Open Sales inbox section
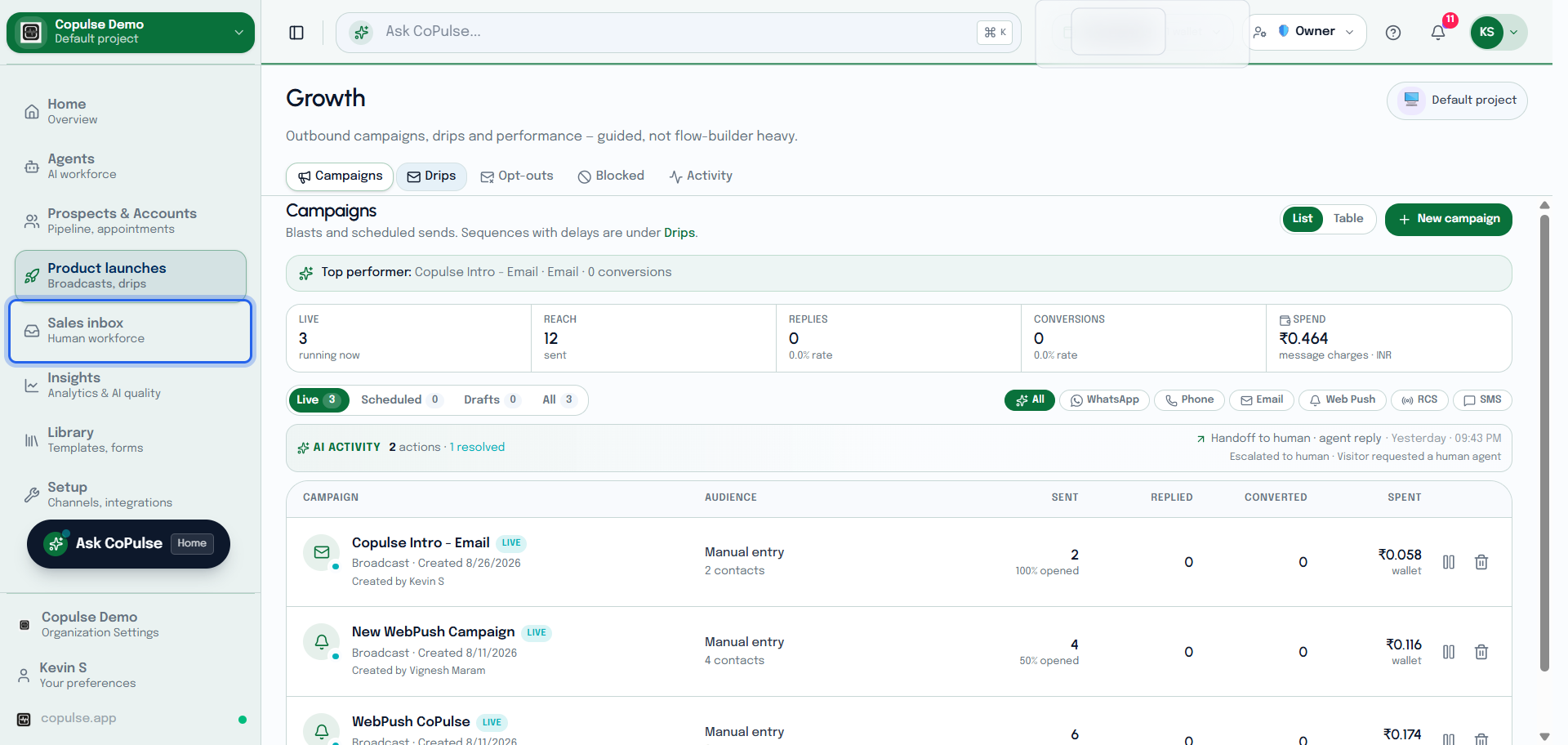This screenshot has width=1568, height=745. pos(131,331)
